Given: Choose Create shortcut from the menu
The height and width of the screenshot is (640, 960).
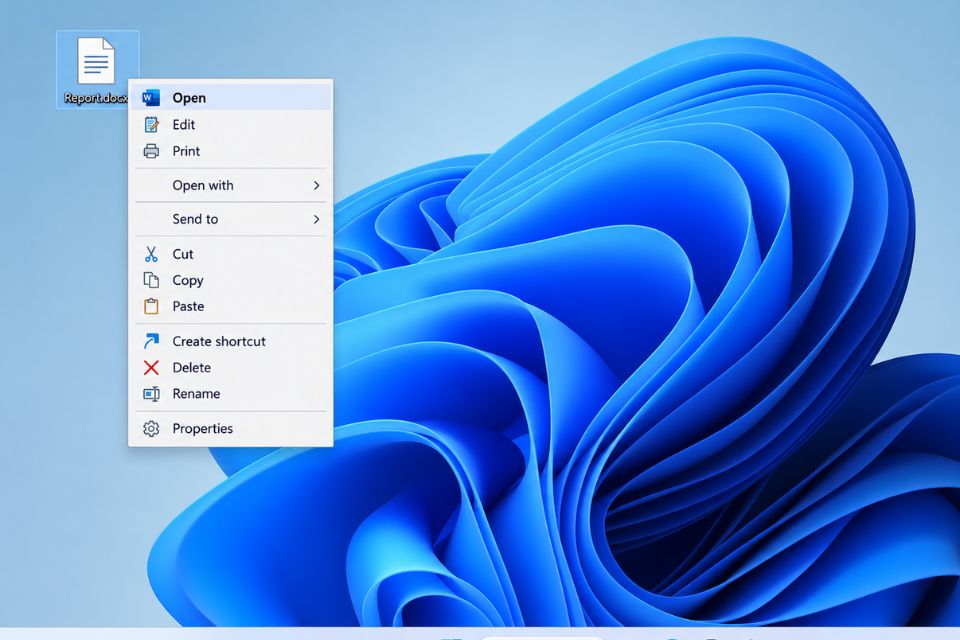Looking at the screenshot, I should pos(231,341).
